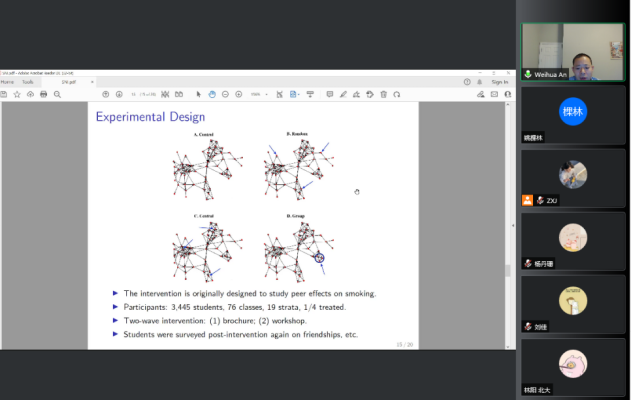
Task: Open the notifications bell icon
Action: tap(480, 82)
